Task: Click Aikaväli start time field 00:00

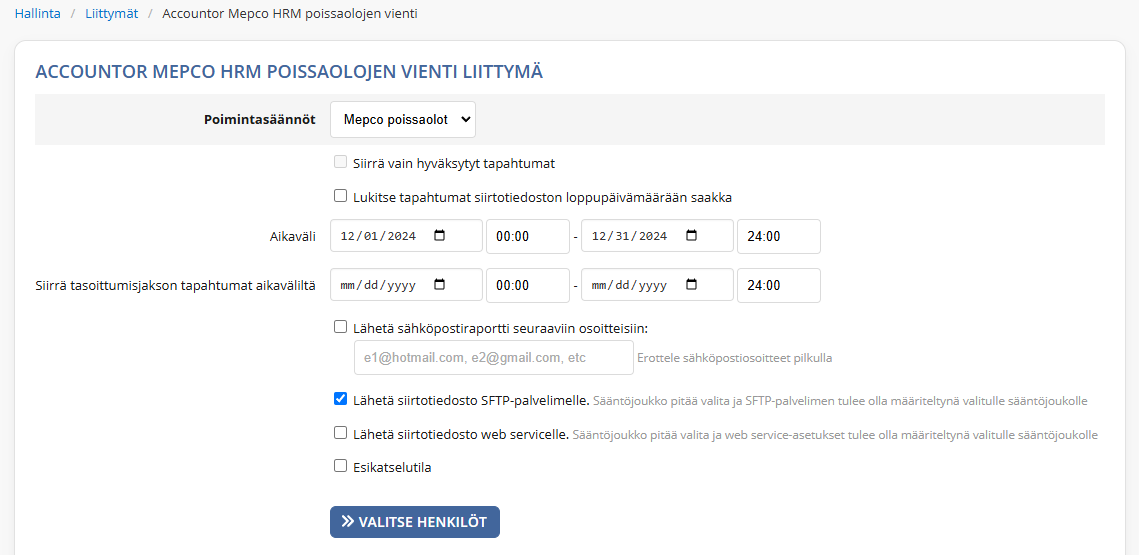Action: (528, 236)
